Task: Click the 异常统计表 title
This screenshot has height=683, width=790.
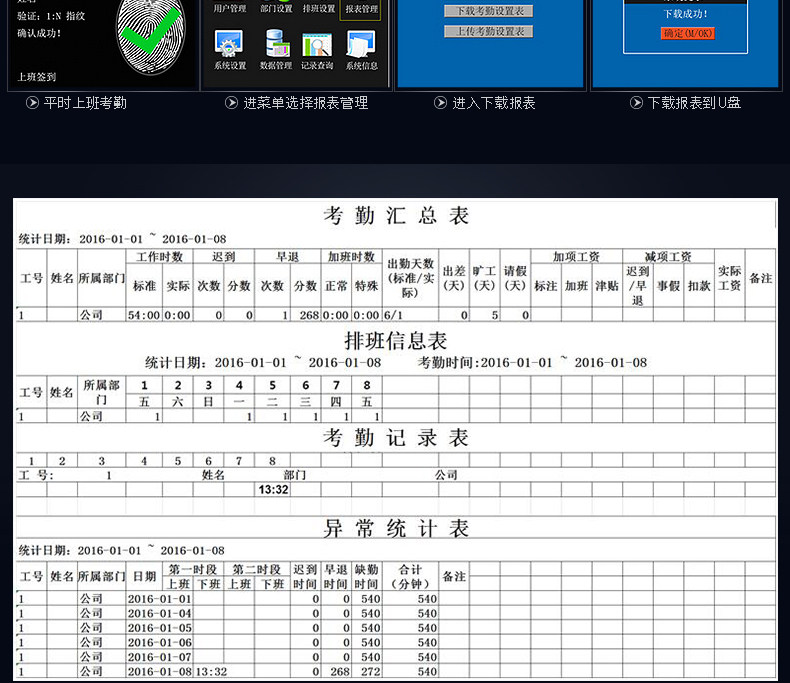Action: pyautogui.click(x=396, y=529)
